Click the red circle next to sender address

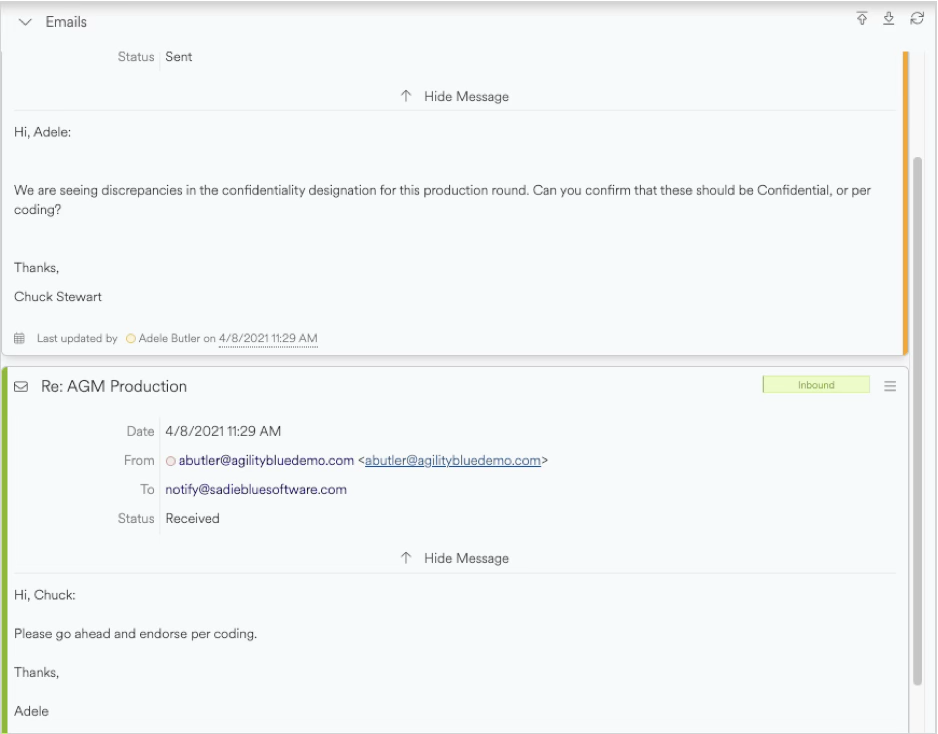(170, 461)
